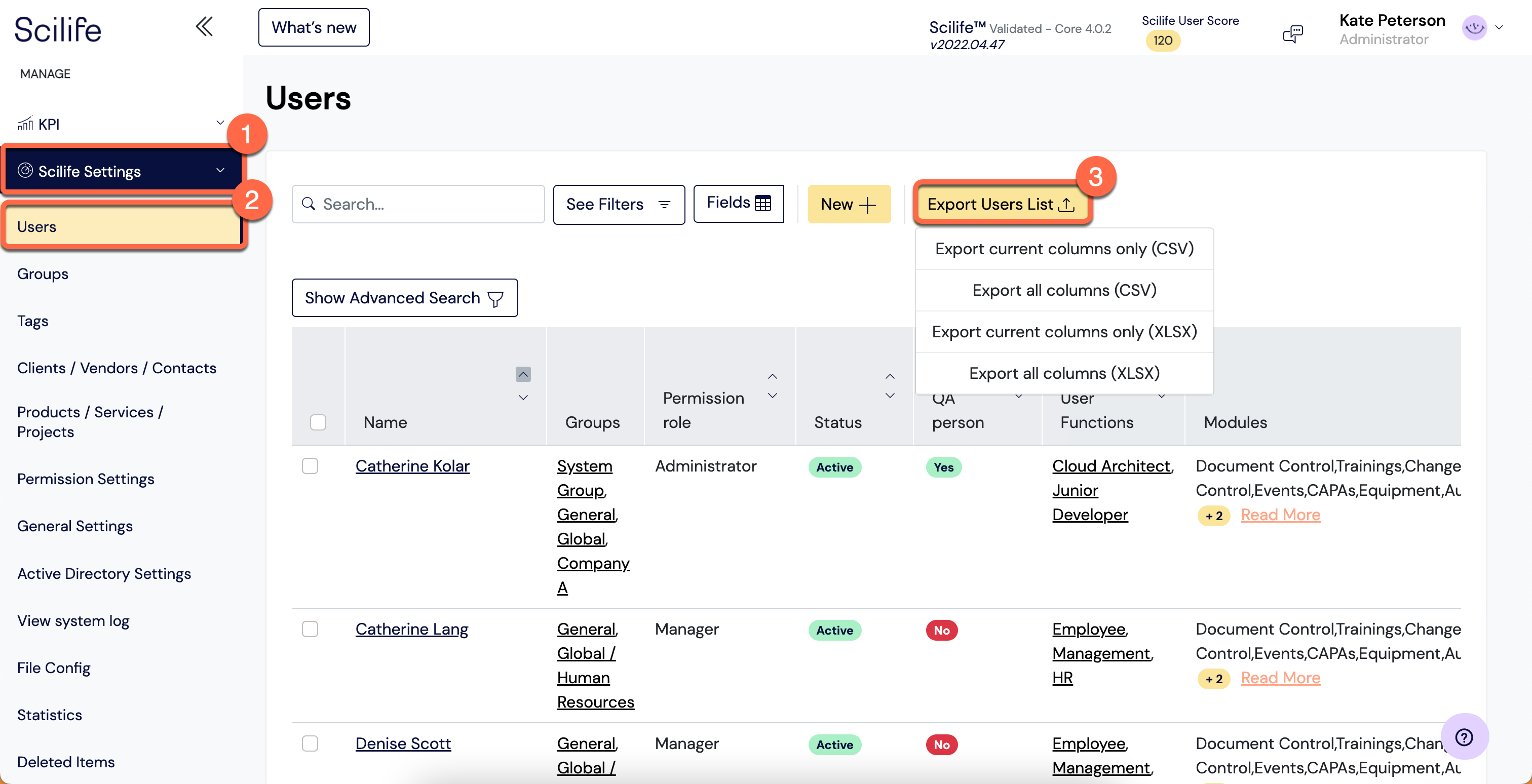
Task: Open the user account dropdown arrow
Action: (1499, 27)
